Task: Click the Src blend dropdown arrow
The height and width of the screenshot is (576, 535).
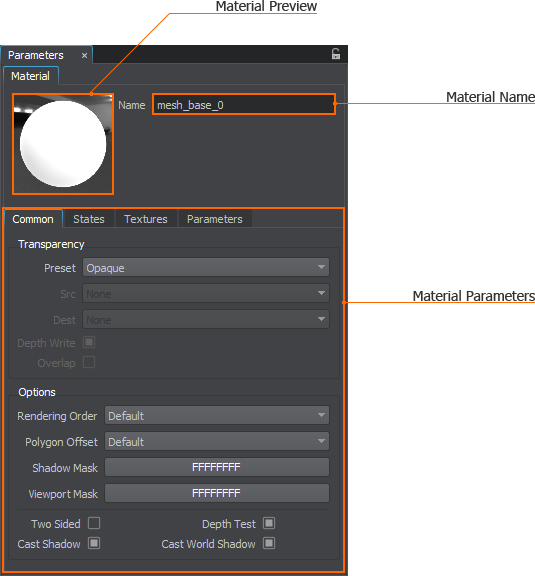Action: pyautogui.click(x=321, y=293)
